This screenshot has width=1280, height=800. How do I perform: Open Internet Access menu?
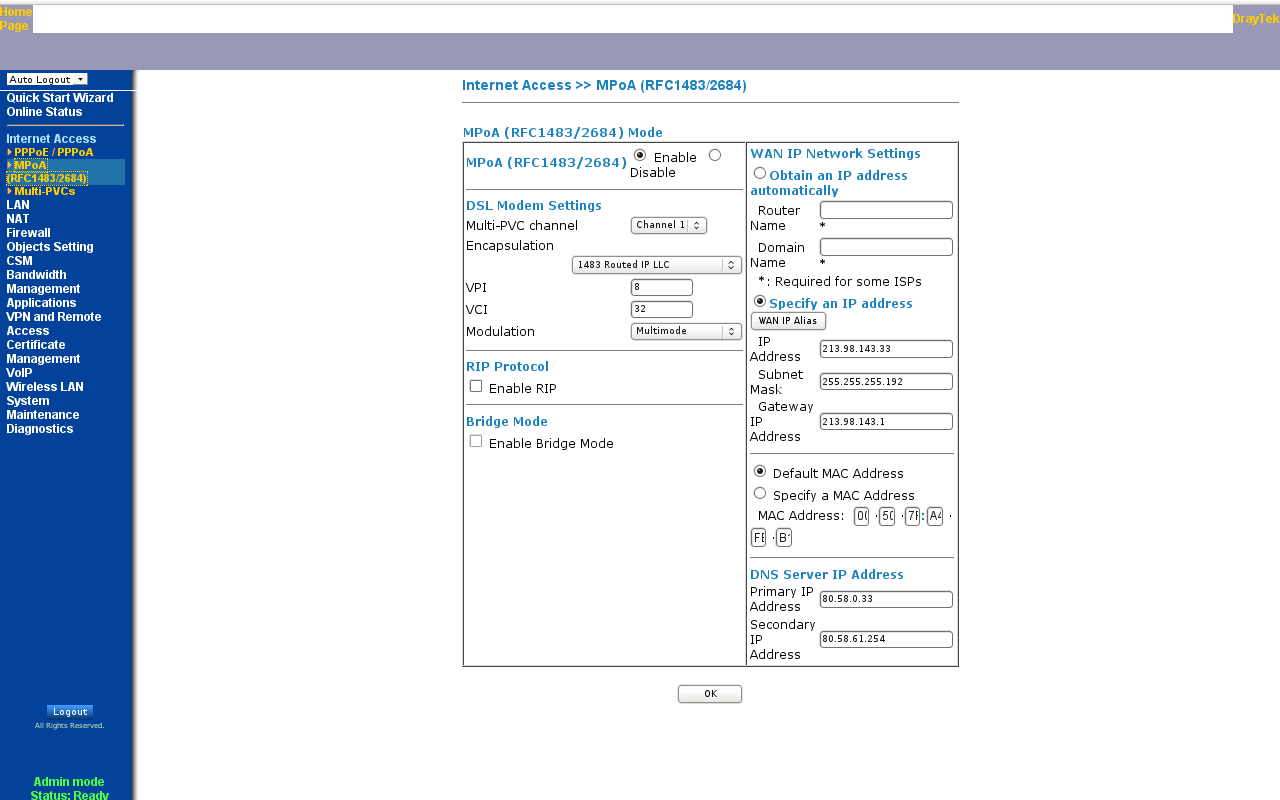[x=51, y=139]
